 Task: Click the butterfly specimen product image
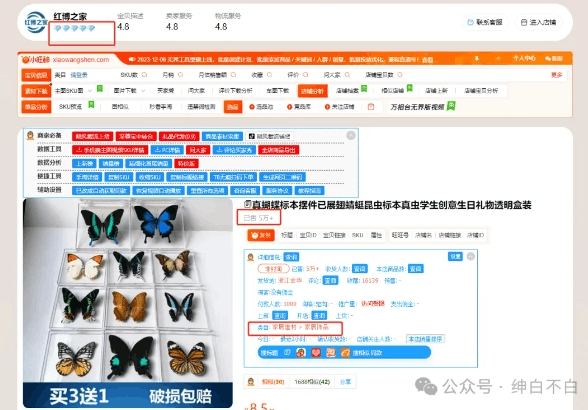pos(128,303)
